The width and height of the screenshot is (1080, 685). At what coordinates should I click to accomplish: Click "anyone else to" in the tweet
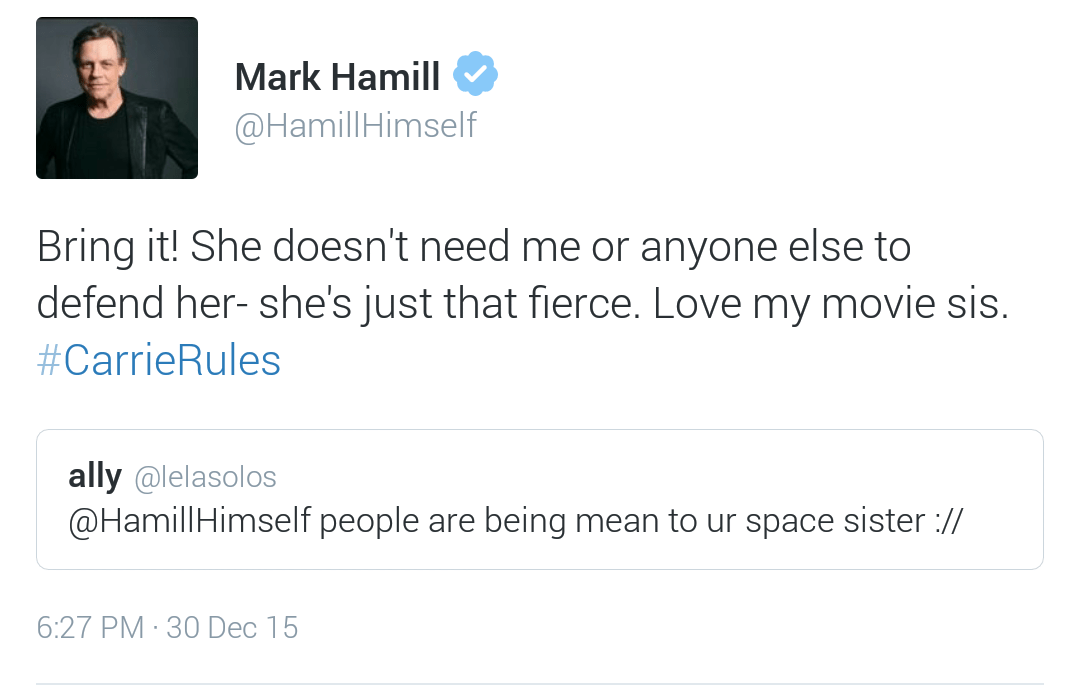pyautogui.click(x=775, y=247)
